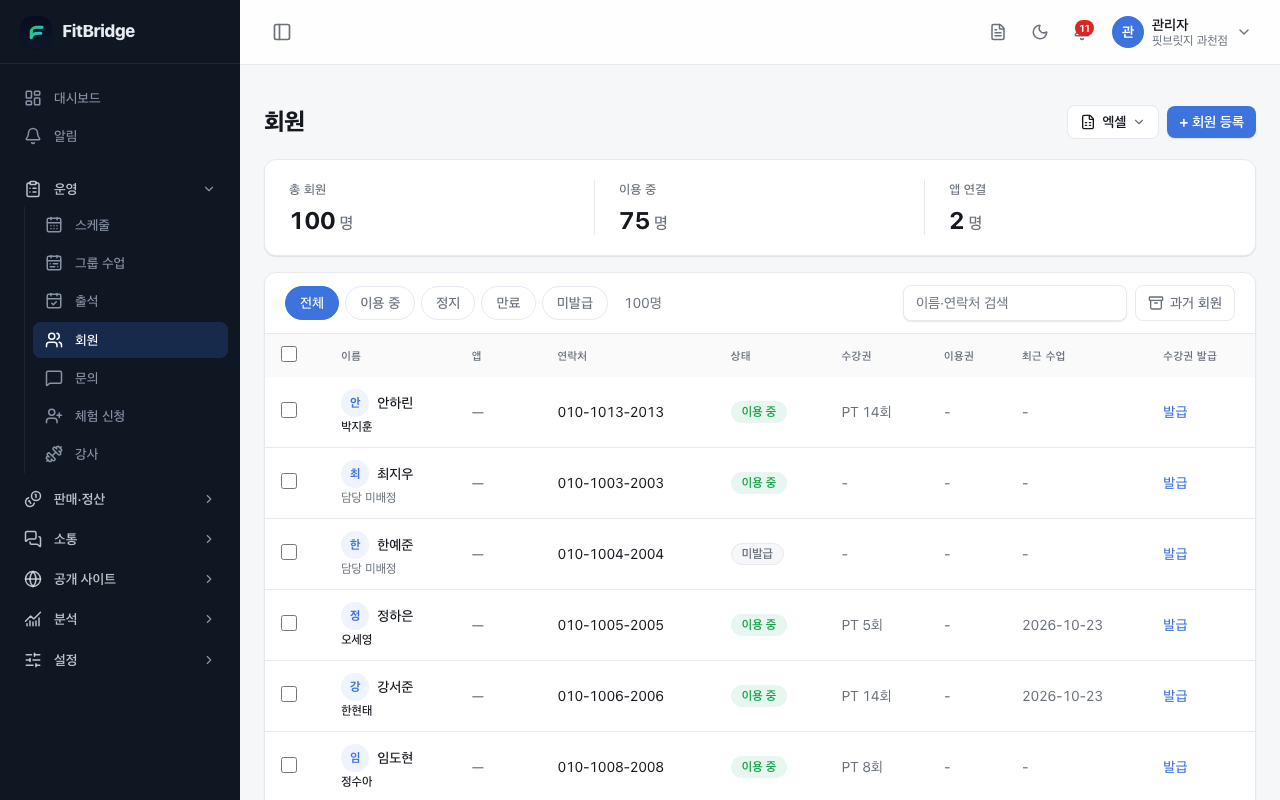The image size is (1280, 800).
Task: Select 회원 in sidebar
Action: coord(130,340)
